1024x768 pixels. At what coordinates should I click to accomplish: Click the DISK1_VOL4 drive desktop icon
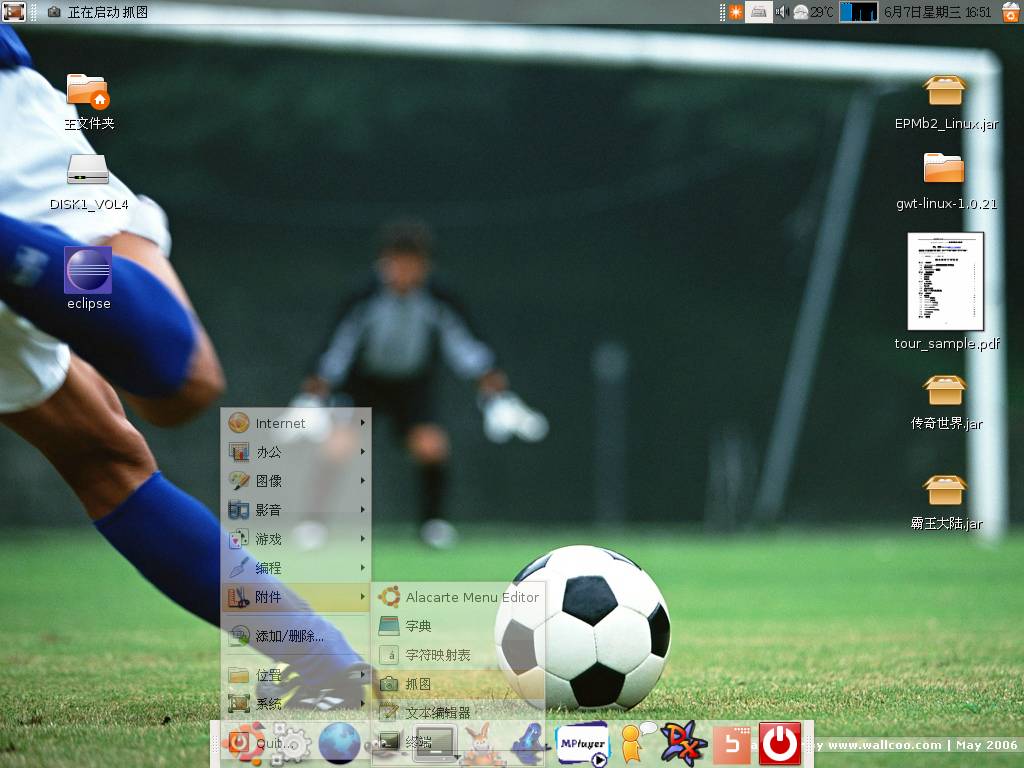click(x=88, y=182)
